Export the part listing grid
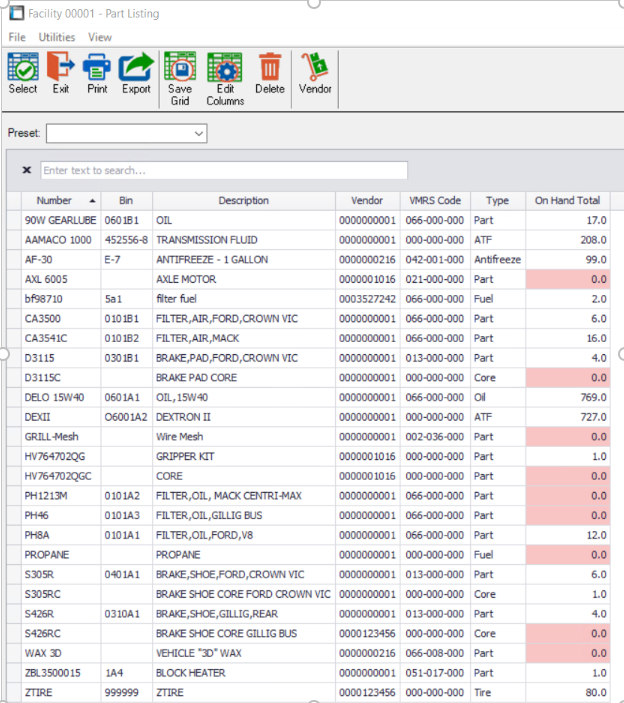Viewport: 624px width, 703px height. [x=136, y=69]
